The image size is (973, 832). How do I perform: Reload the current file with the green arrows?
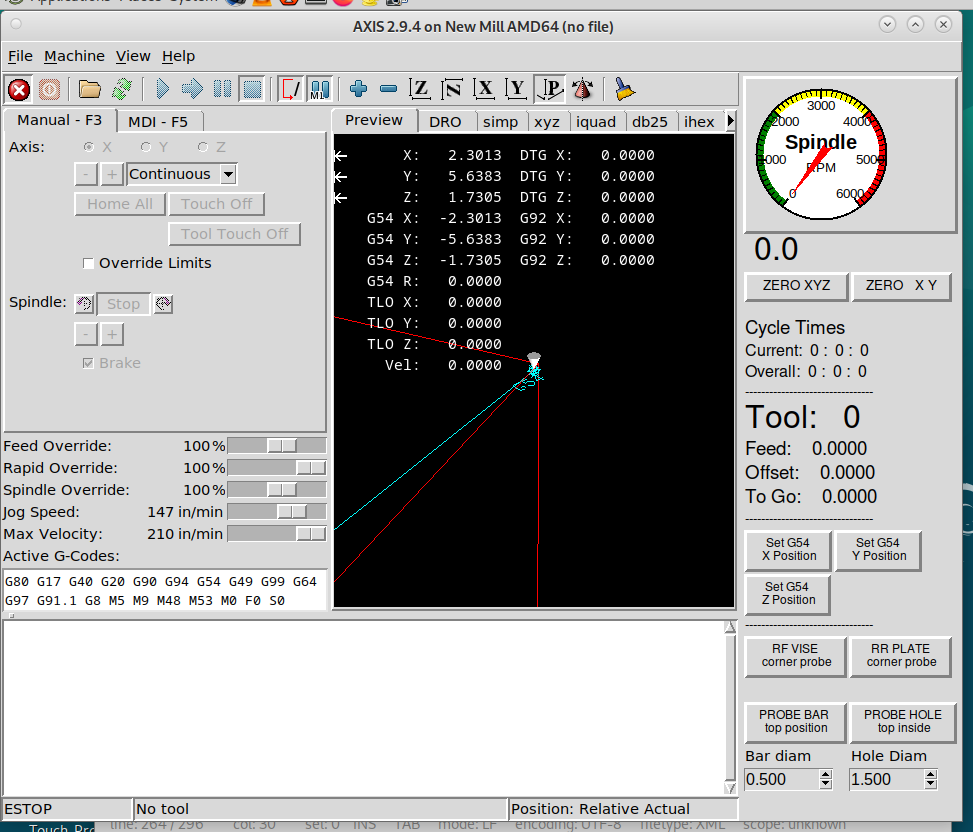pyautogui.click(x=122, y=90)
